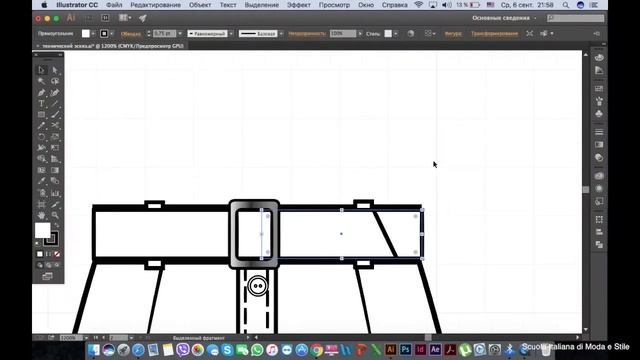The width and height of the screenshot is (640, 360).
Task: Select the технический эскиз.ai document tab
Action: click(113, 46)
